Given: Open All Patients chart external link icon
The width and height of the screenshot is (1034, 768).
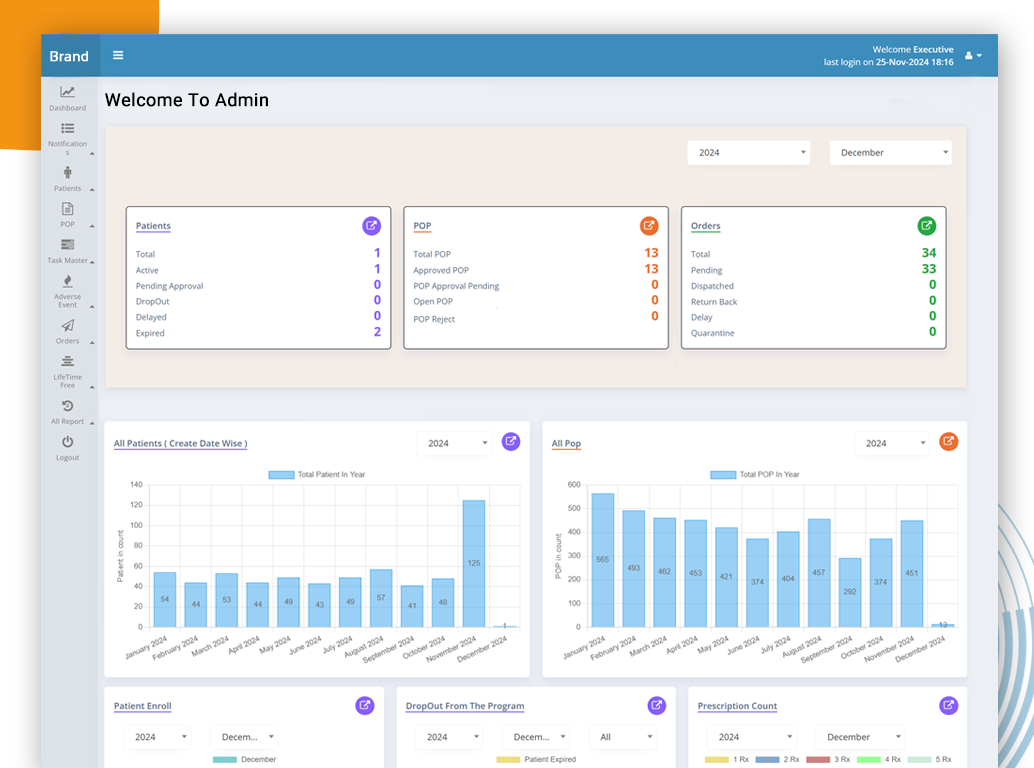Looking at the screenshot, I should point(511,442).
